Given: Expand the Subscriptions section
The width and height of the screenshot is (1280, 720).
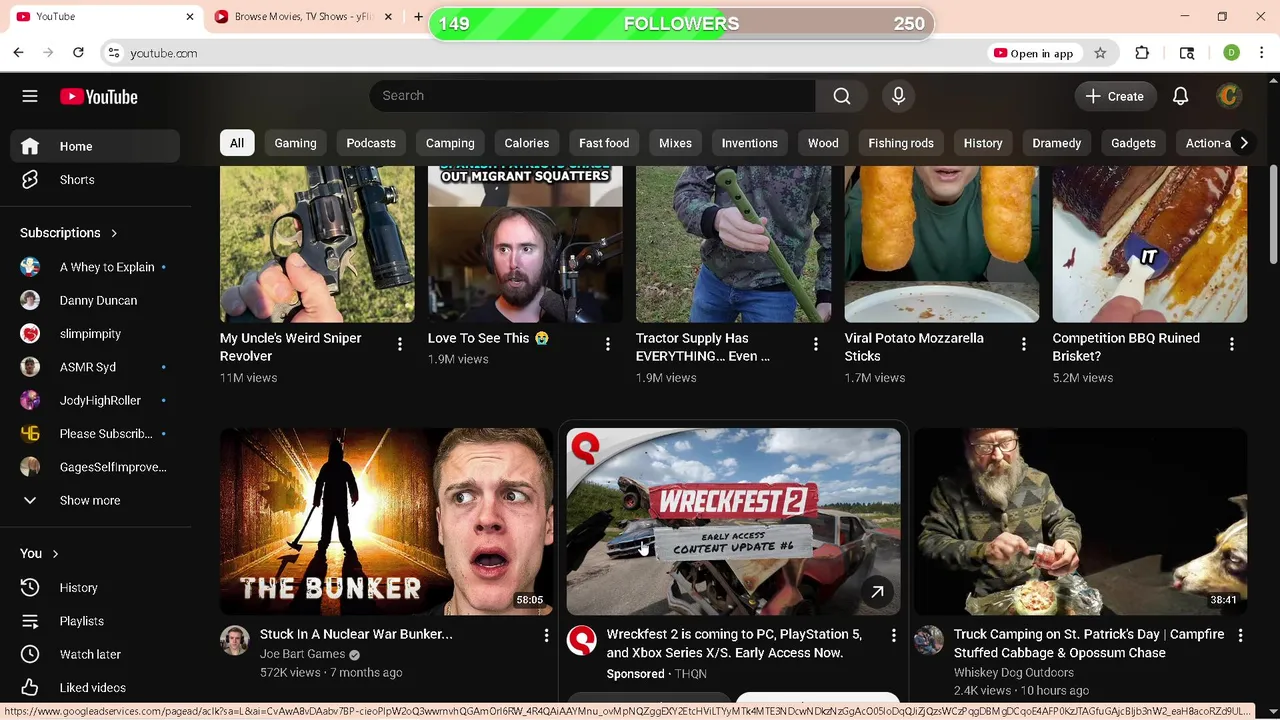Looking at the screenshot, I should coord(69,233).
